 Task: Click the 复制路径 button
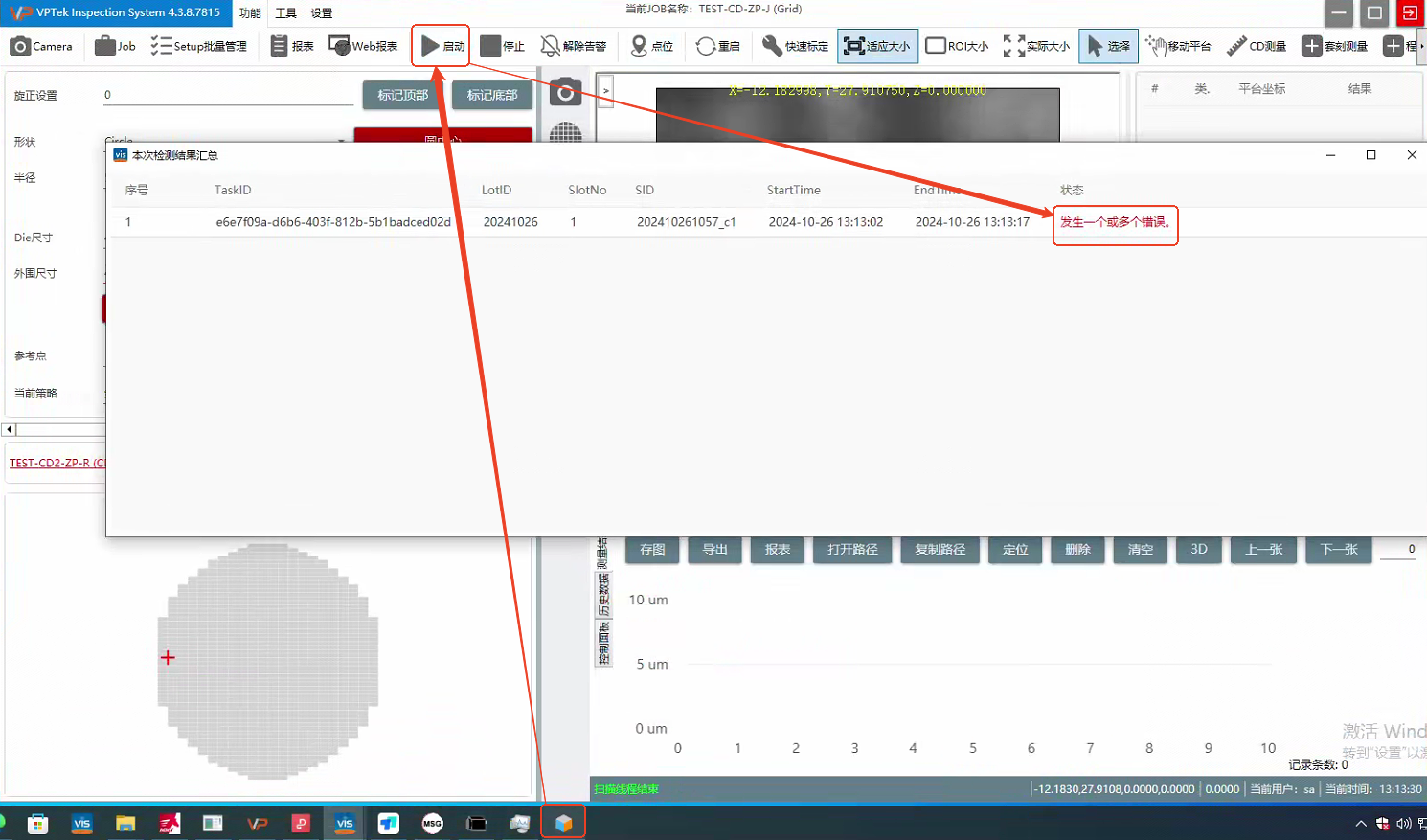[940, 550]
